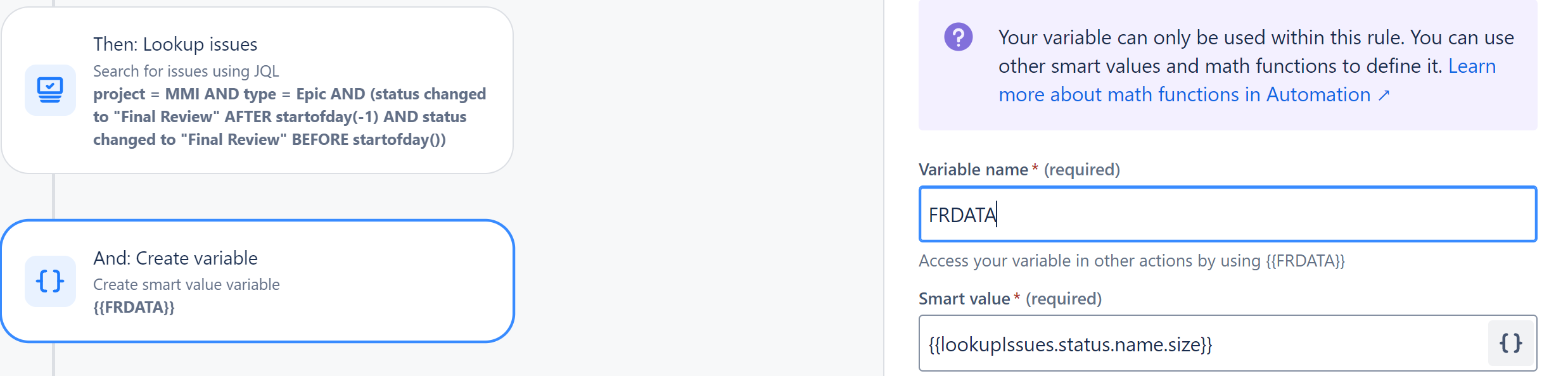Click connector line below Create variable step

[x=53, y=360]
